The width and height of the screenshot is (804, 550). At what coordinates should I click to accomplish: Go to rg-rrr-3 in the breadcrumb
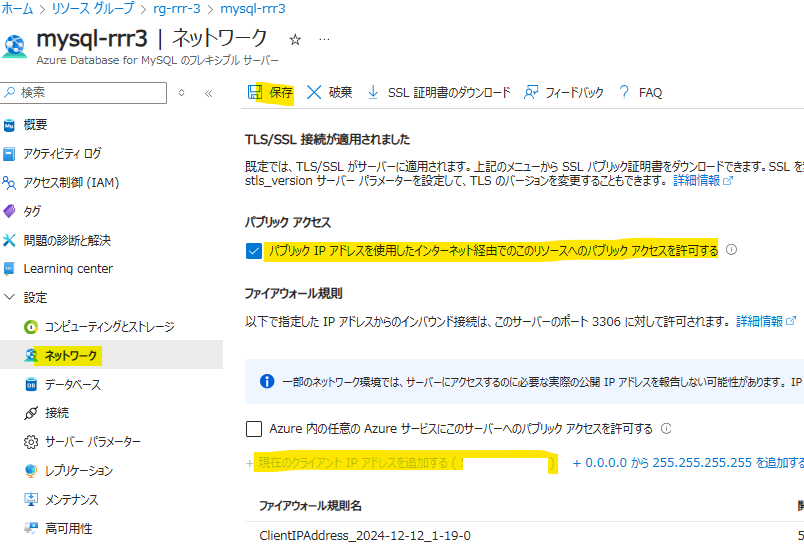[176, 9]
